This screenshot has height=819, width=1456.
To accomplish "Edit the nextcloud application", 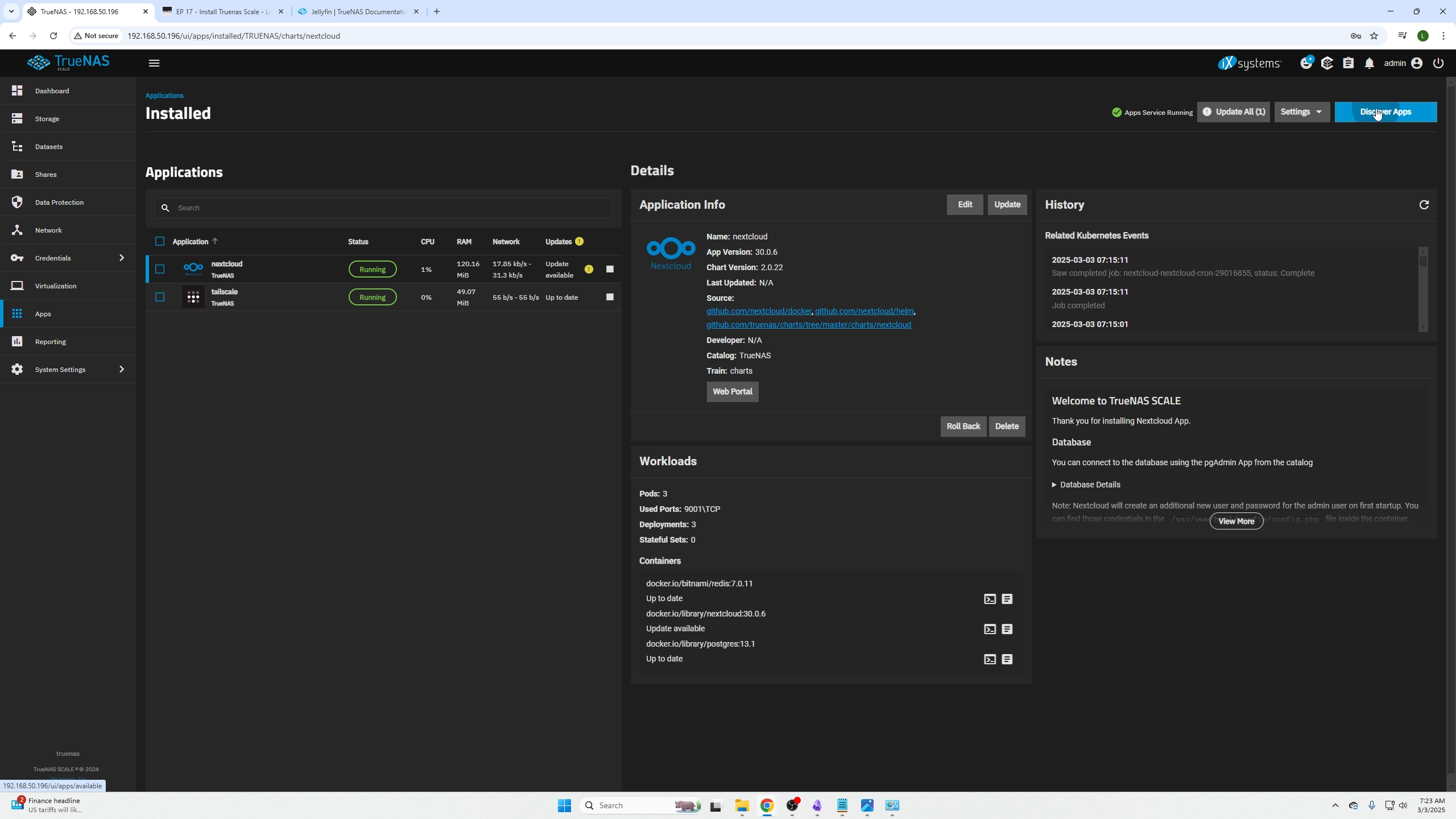I will tap(965, 205).
